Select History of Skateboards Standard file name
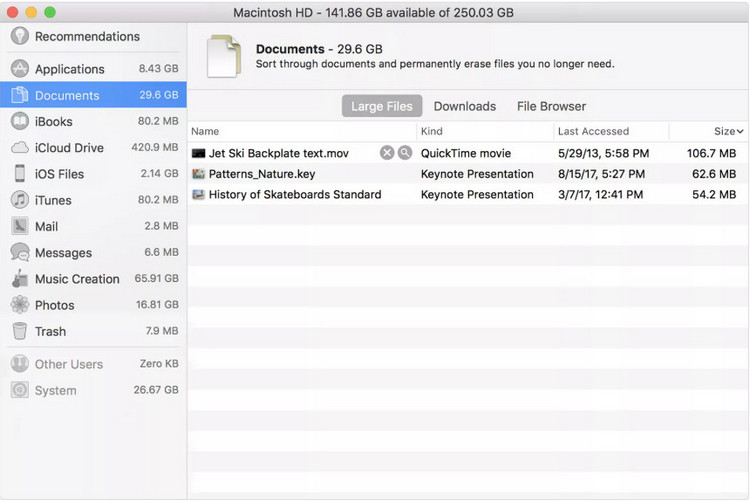This screenshot has width=750, height=501. (x=295, y=194)
